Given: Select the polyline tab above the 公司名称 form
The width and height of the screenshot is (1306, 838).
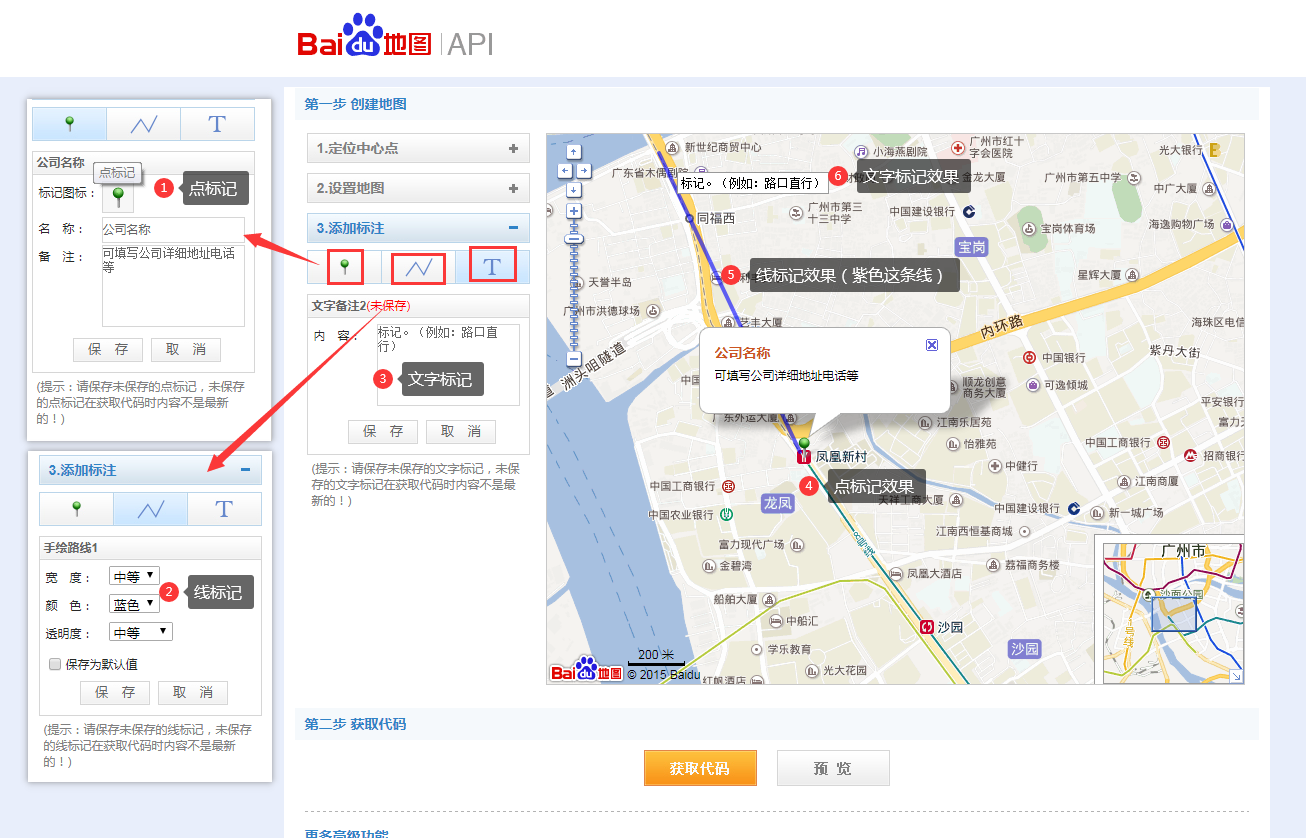Looking at the screenshot, I should (143, 124).
